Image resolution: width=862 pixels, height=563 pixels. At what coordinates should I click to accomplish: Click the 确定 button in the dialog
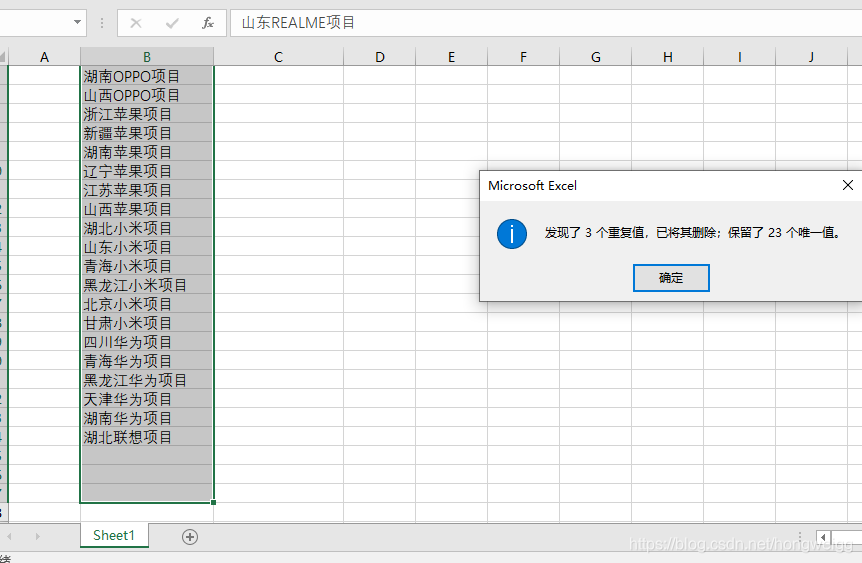[x=671, y=278]
